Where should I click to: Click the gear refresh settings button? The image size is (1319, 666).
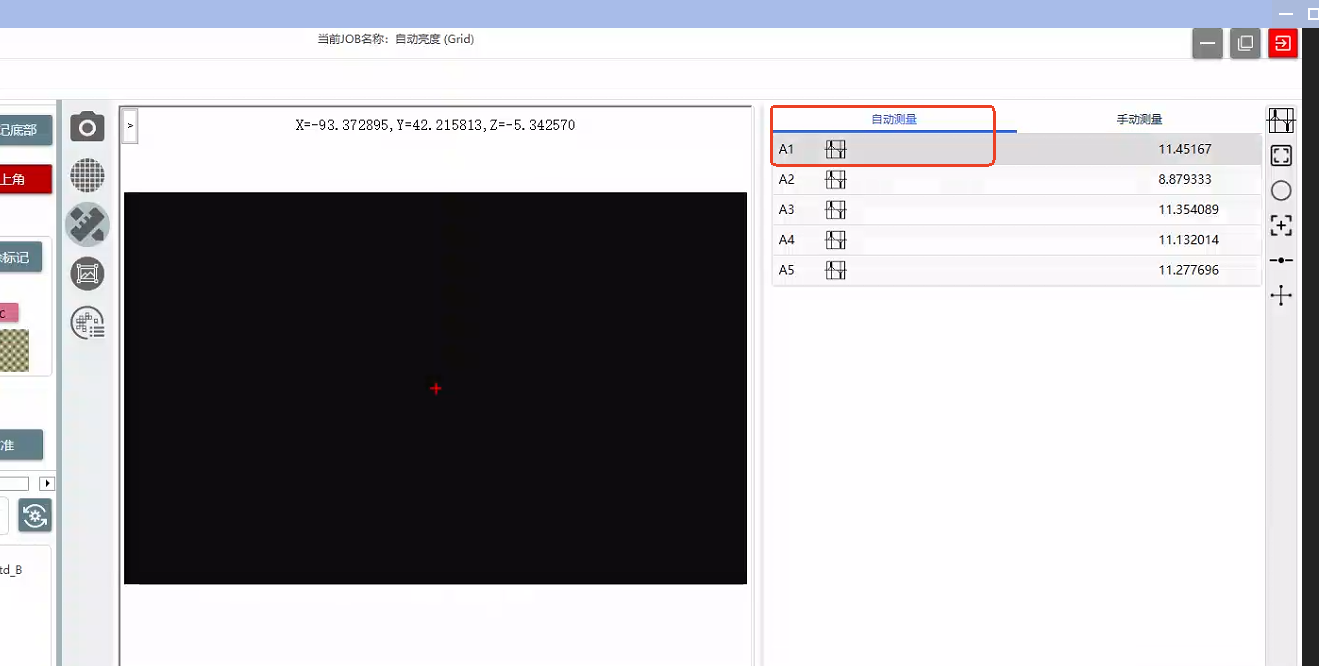click(35, 516)
